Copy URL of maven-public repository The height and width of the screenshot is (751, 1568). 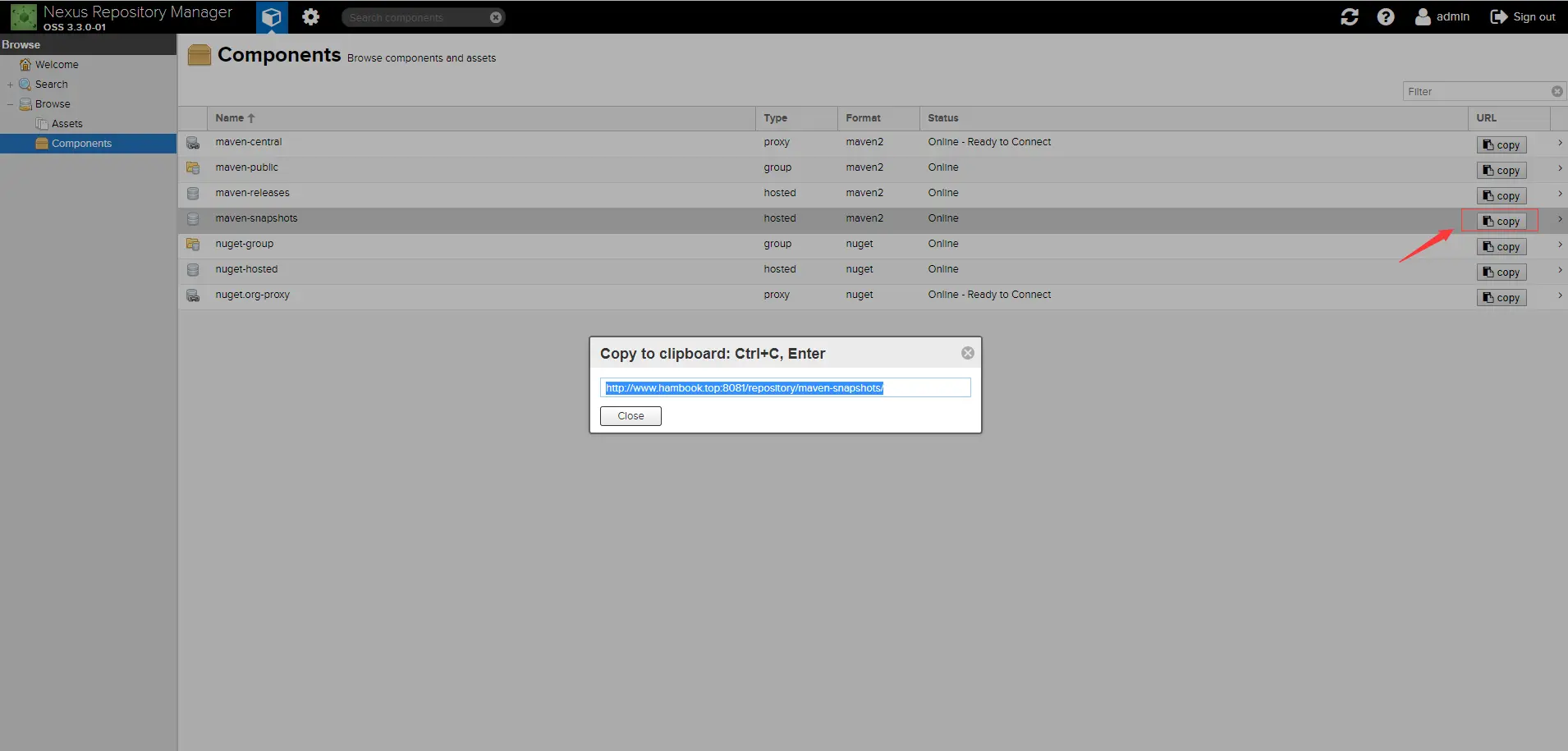(1502, 171)
